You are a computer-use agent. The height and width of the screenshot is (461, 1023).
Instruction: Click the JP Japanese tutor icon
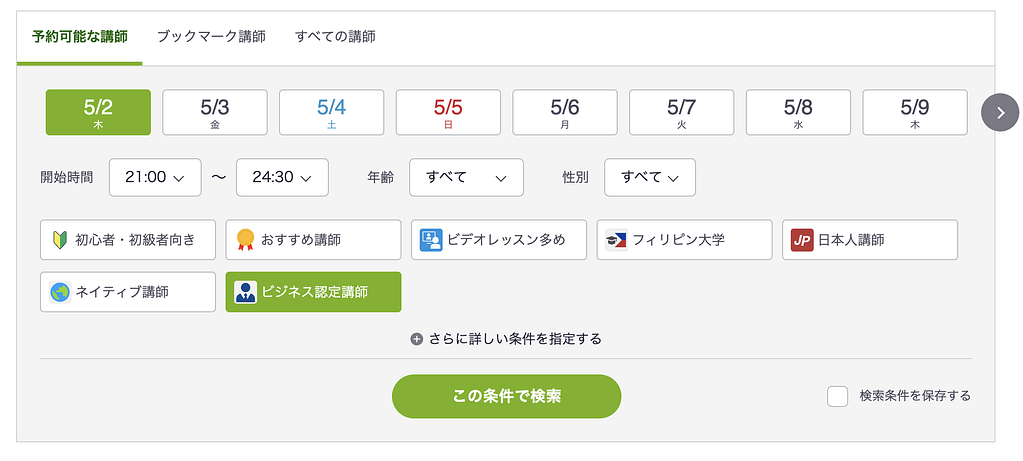(802, 240)
